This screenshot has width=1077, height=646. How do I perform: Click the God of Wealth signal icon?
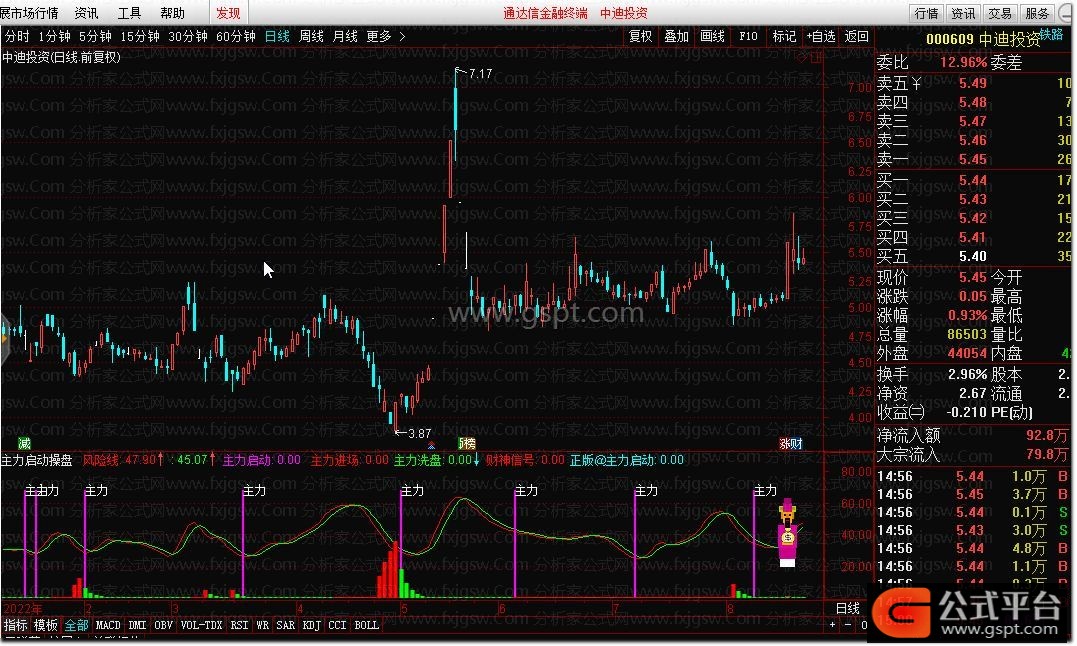point(788,533)
